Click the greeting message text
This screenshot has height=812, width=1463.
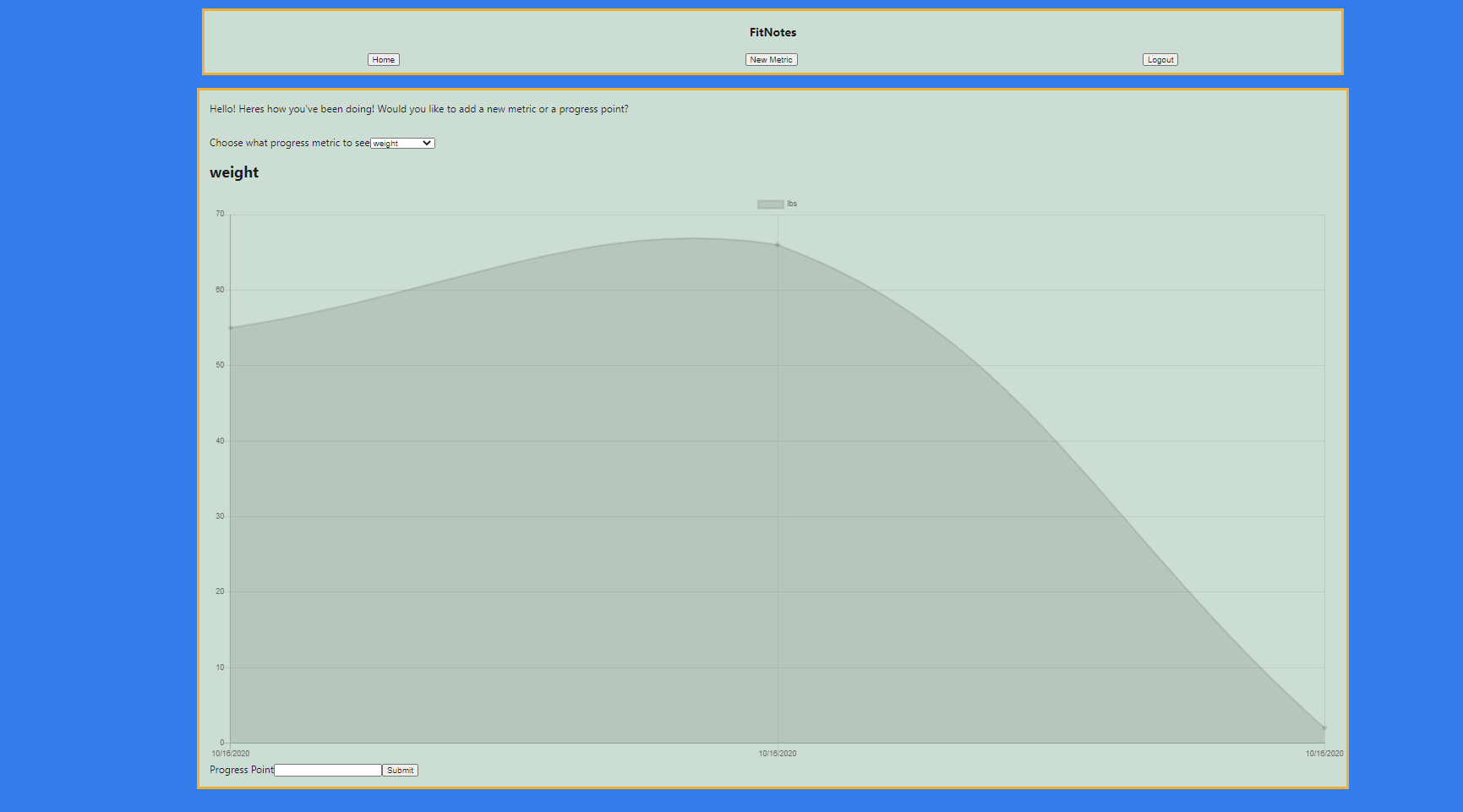pyautogui.click(x=419, y=109)
